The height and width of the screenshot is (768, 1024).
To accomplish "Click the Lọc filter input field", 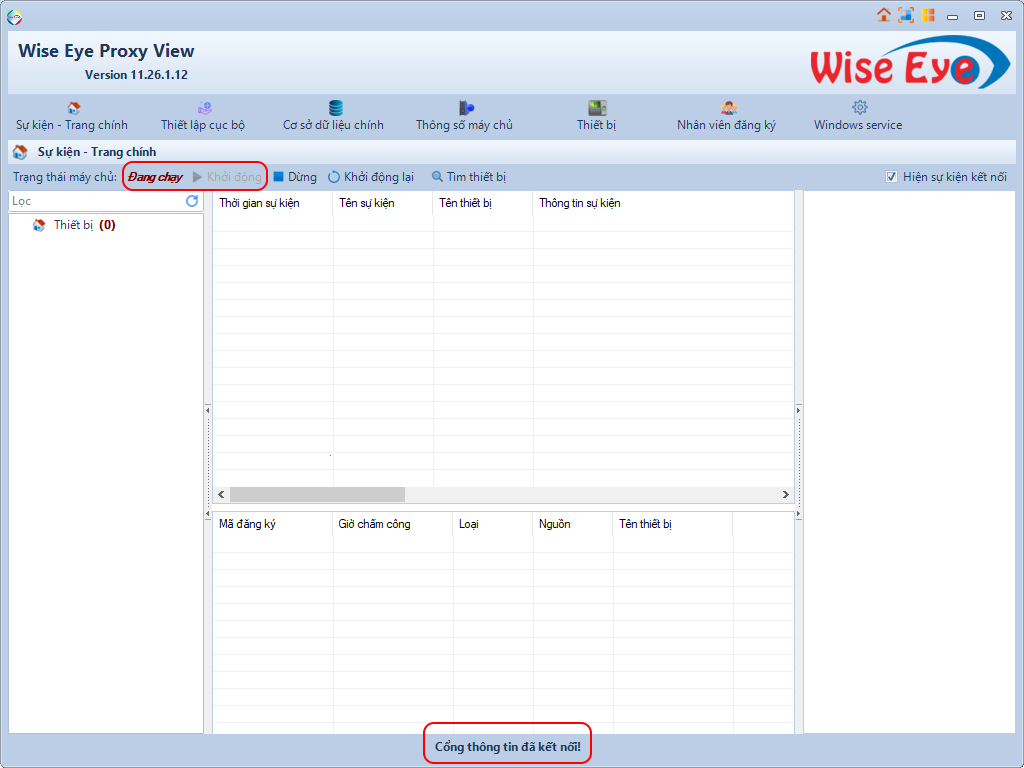I will pos(95,201).
